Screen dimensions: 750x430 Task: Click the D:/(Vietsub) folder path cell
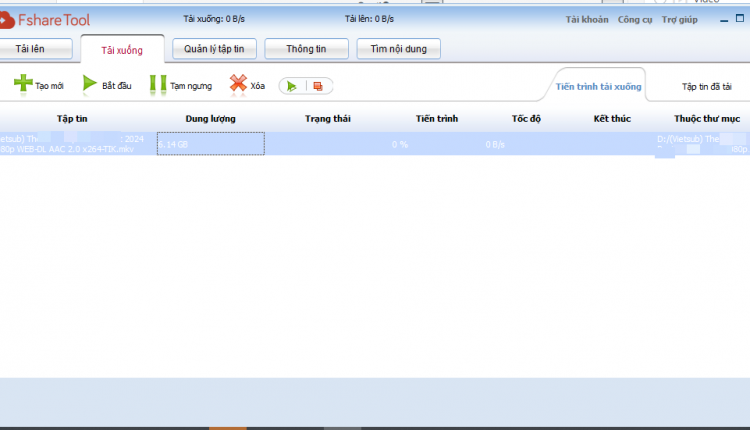702,144
